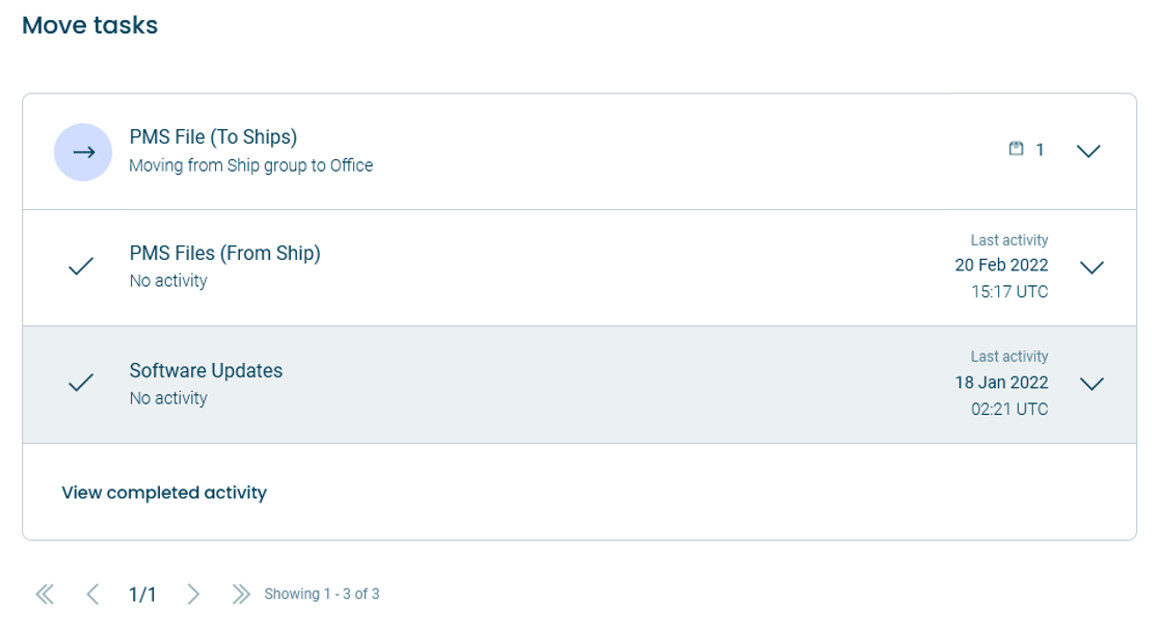The height and width of the screenshot is (622, 1152).
Task: Click the blue arrow icon for PMS File
Action: [83, 152]
